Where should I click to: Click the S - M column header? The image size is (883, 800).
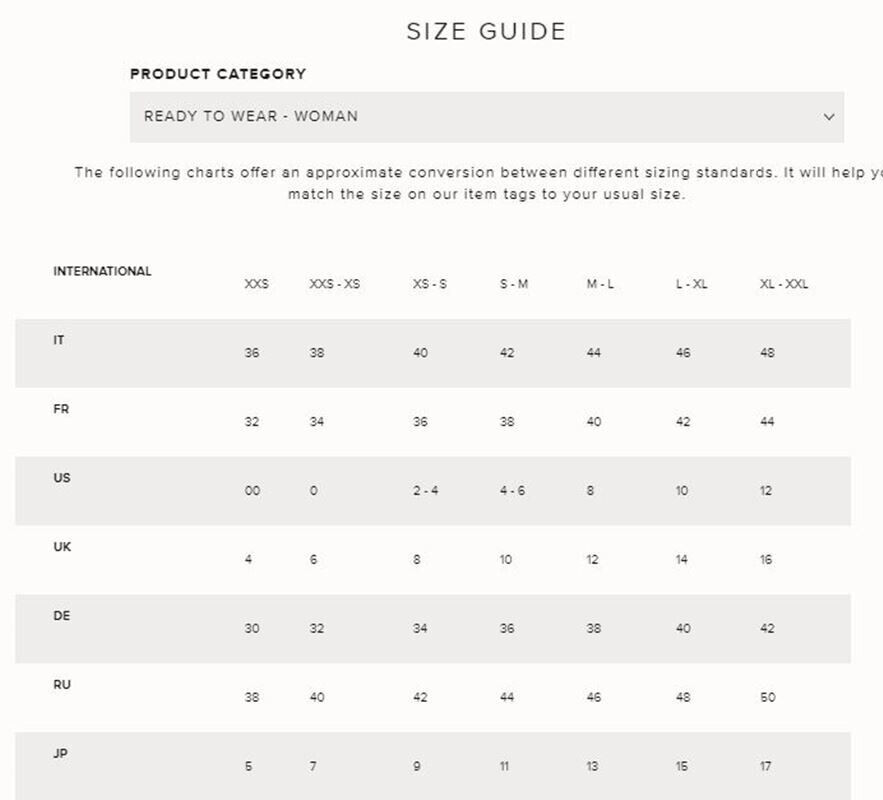point(514,284)
